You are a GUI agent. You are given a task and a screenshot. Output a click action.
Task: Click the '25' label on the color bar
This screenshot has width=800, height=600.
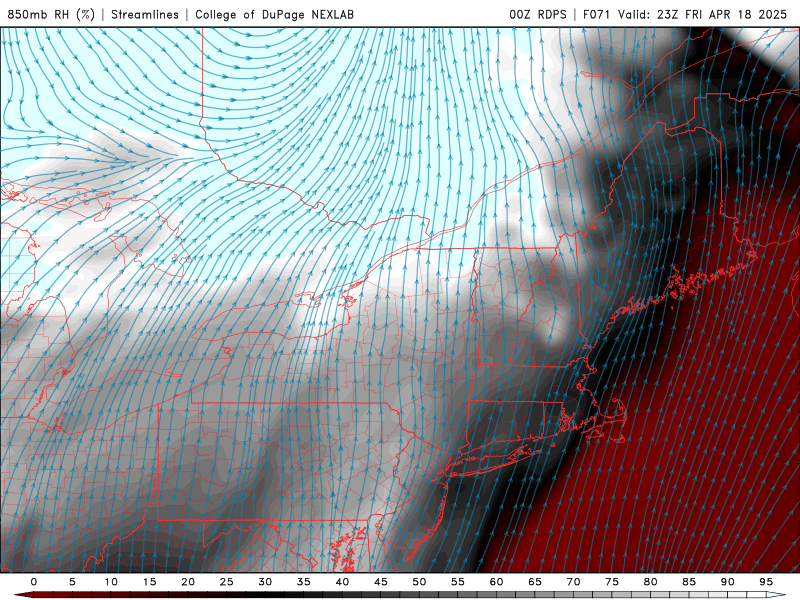(227, 582)
